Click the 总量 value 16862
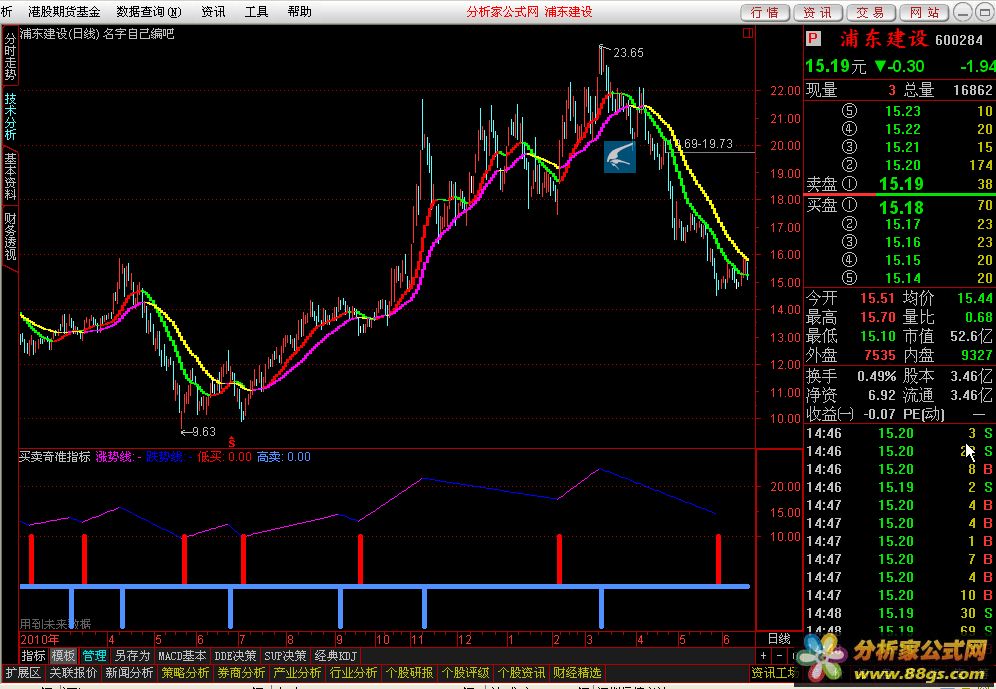This screenshot has height=689, width=996. point(972,90)
